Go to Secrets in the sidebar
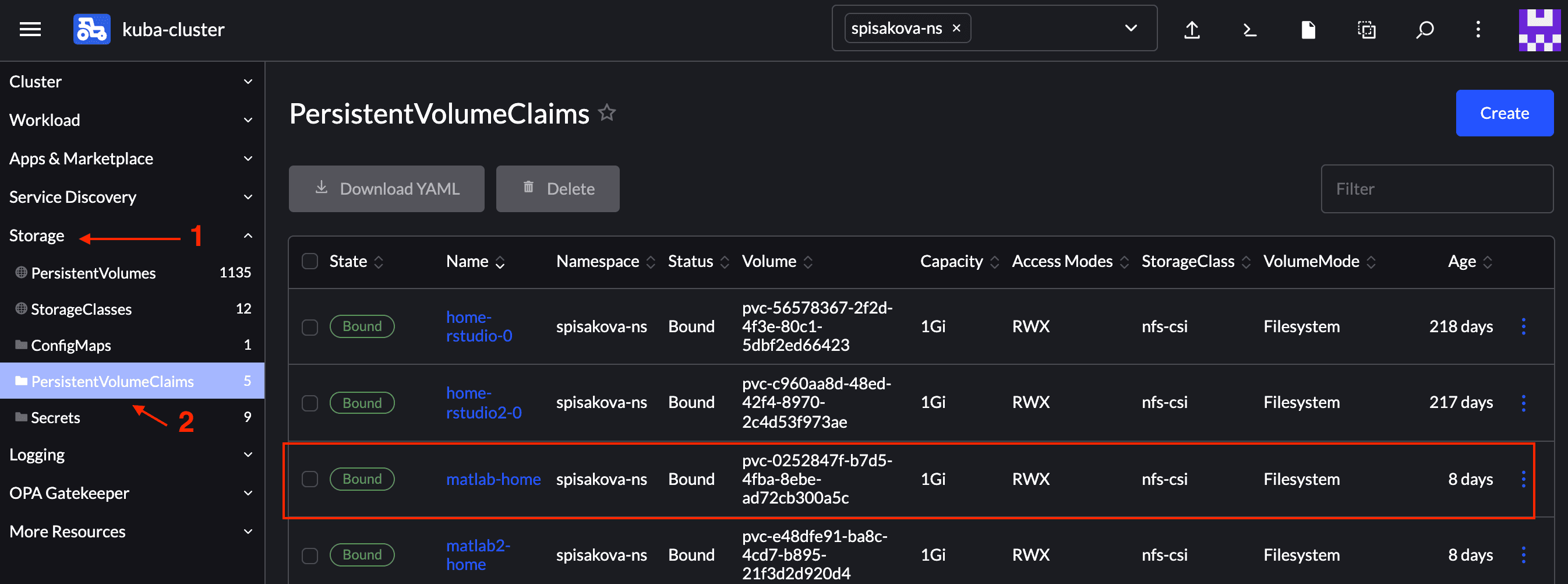 55,418
